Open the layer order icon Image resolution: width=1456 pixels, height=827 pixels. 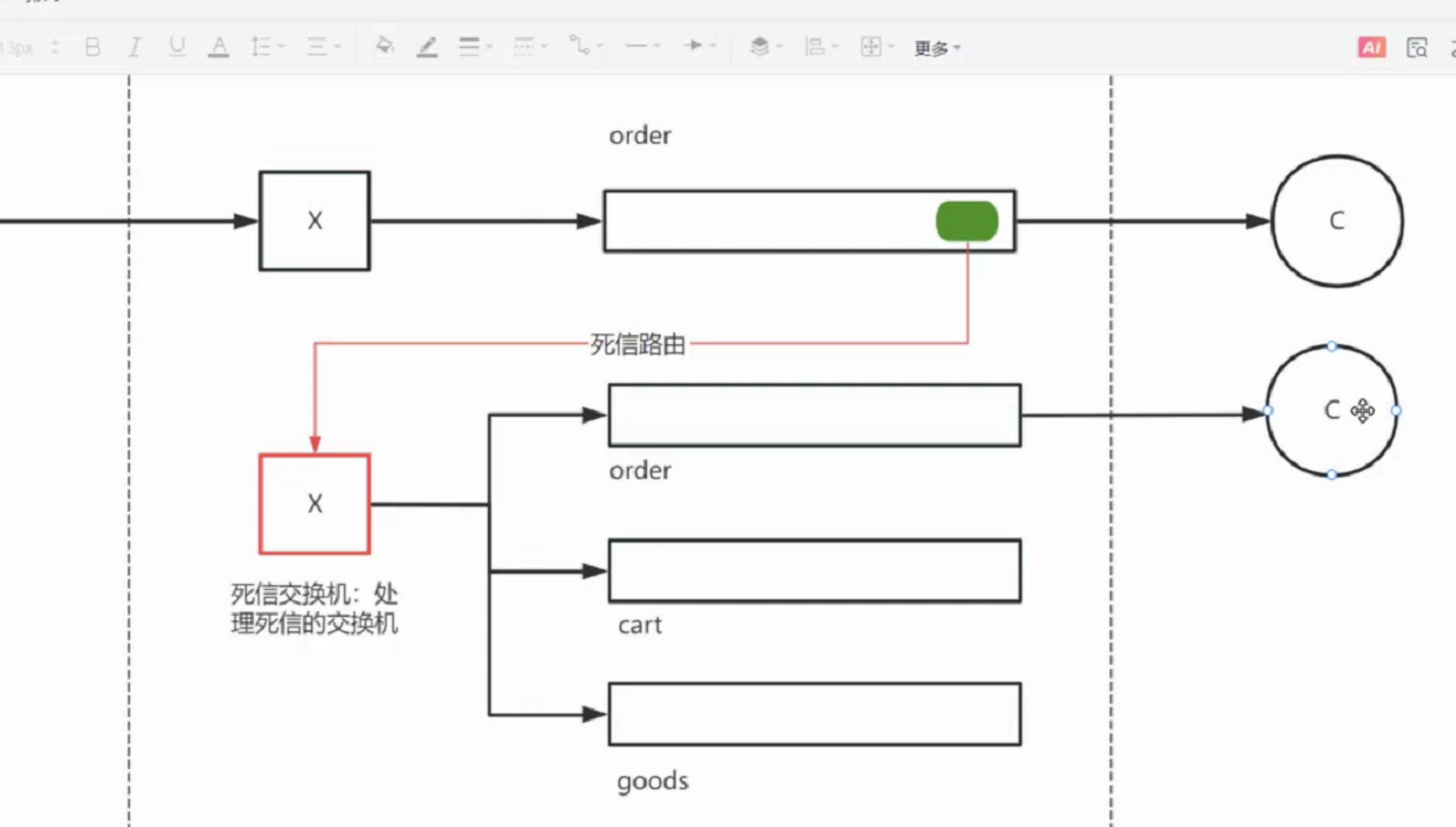tap(760, 46)
